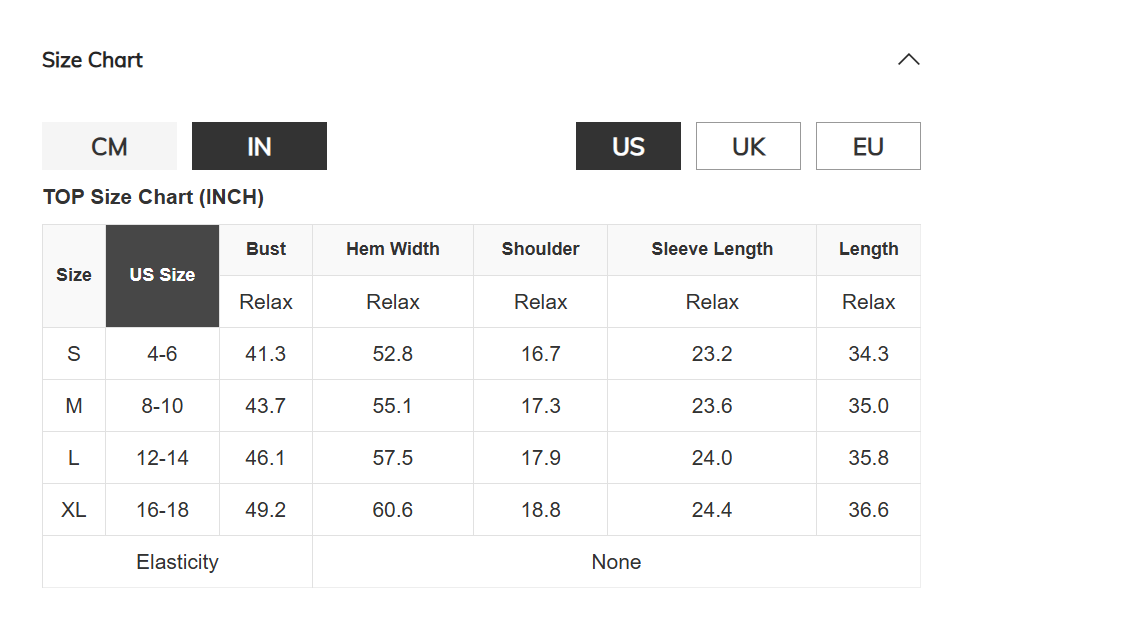Click the Length column header
Viewport: 1143px width, 622px height.
coord(868,249)
